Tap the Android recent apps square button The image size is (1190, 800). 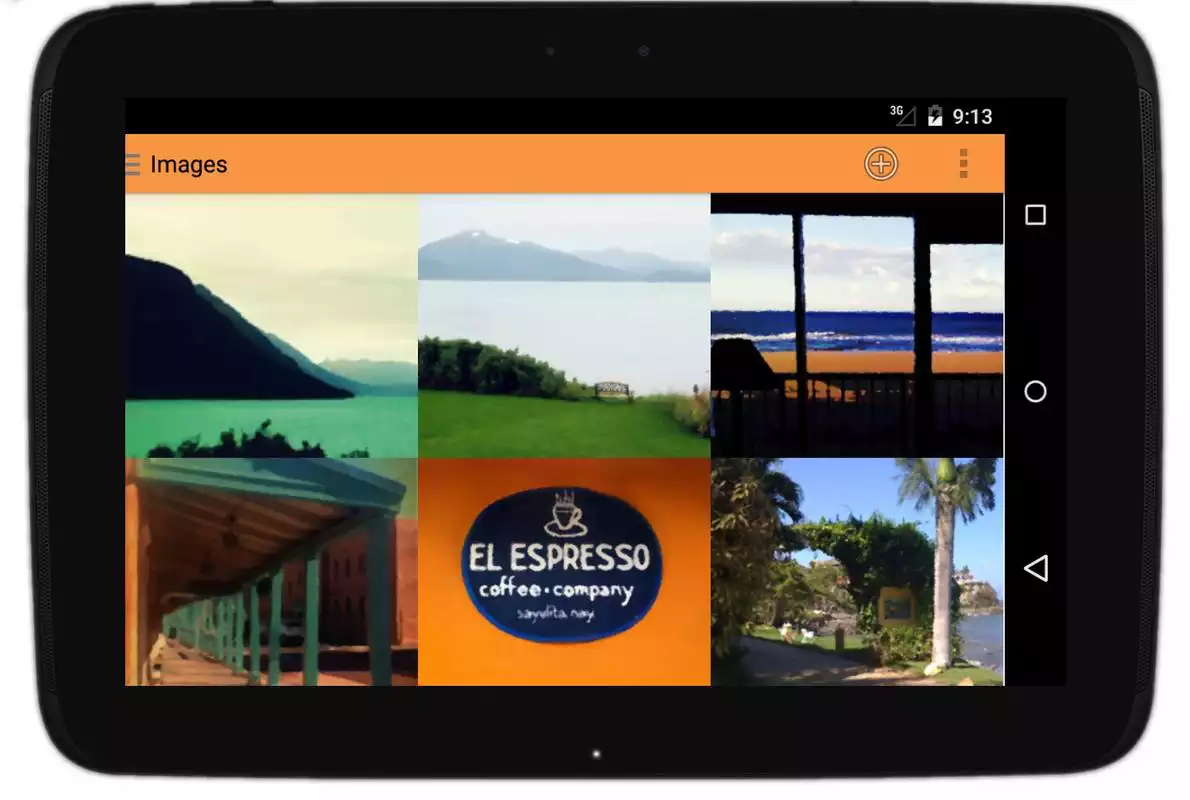tap(1035, 215)
